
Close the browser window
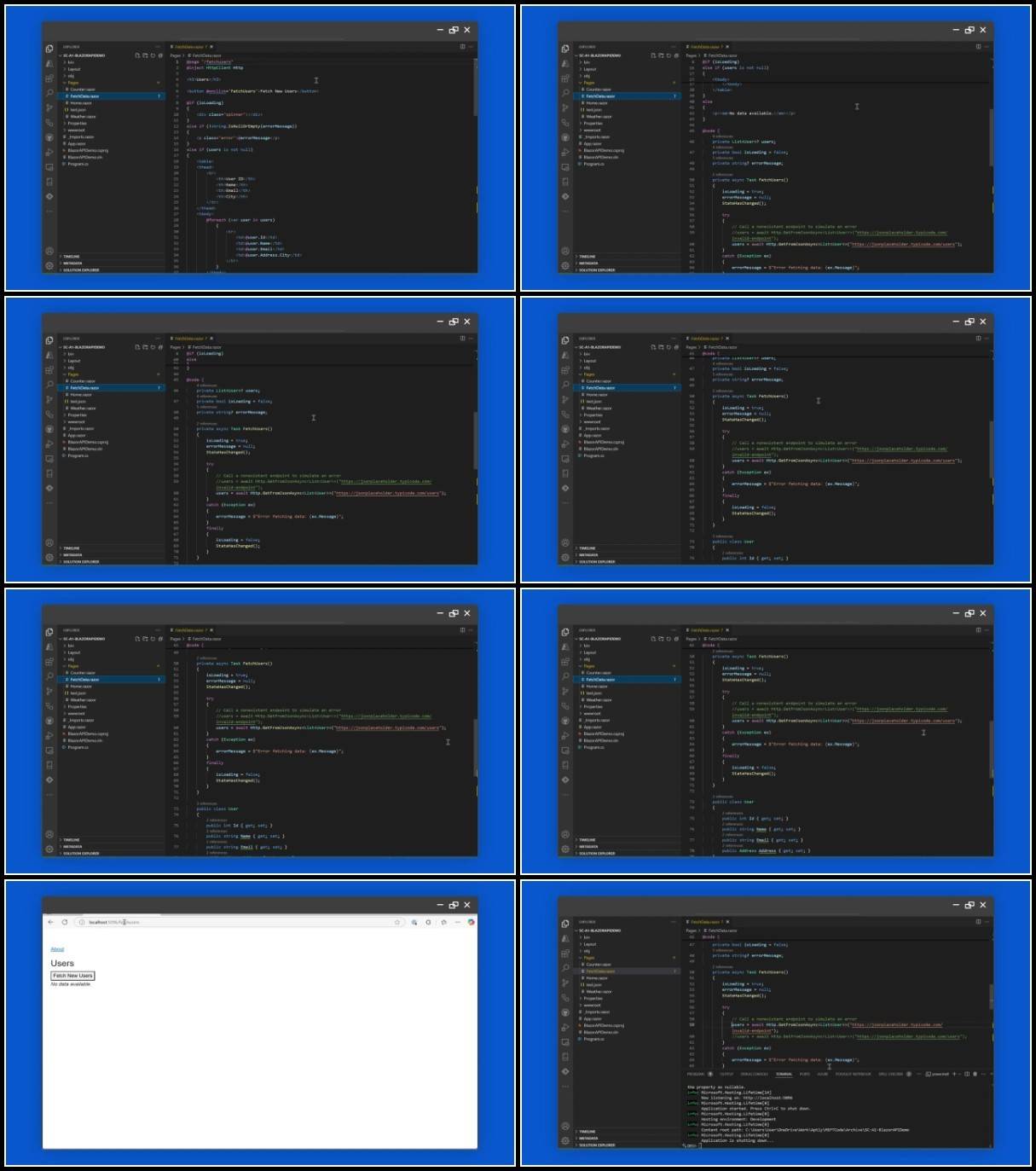click(x=467, y=905)
